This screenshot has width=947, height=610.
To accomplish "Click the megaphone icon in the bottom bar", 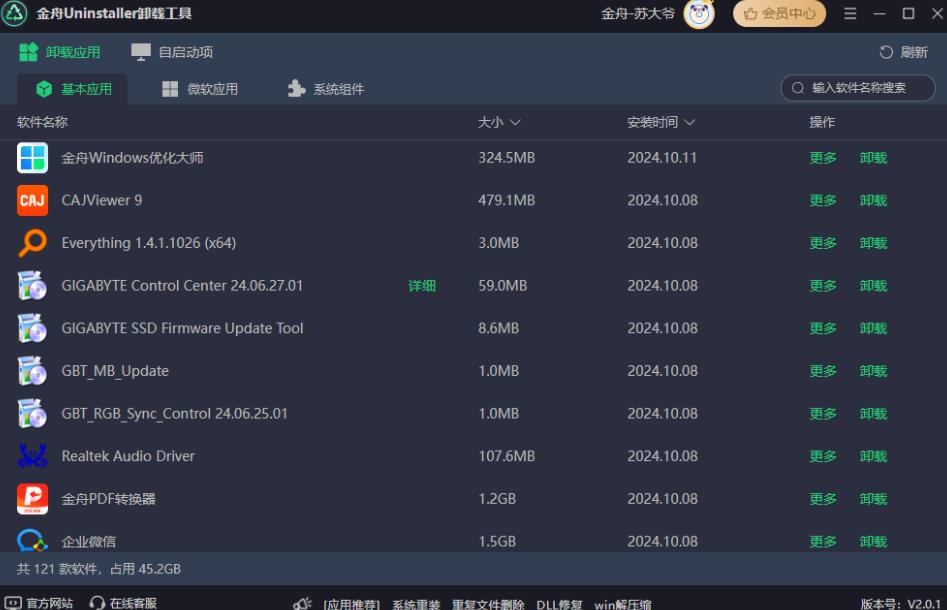I will tap(303, 603).
